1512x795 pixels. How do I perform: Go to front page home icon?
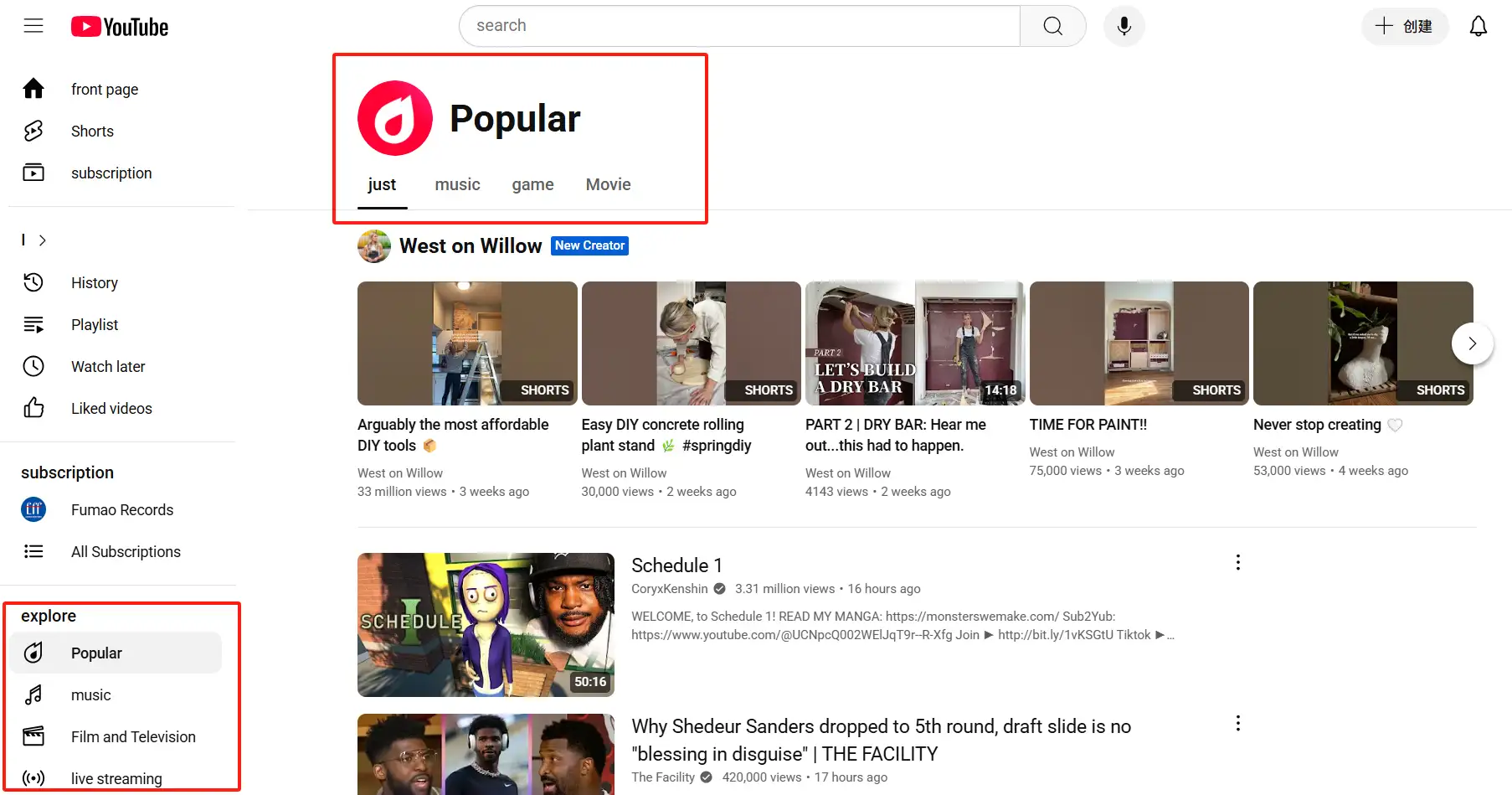coord(33,89)
